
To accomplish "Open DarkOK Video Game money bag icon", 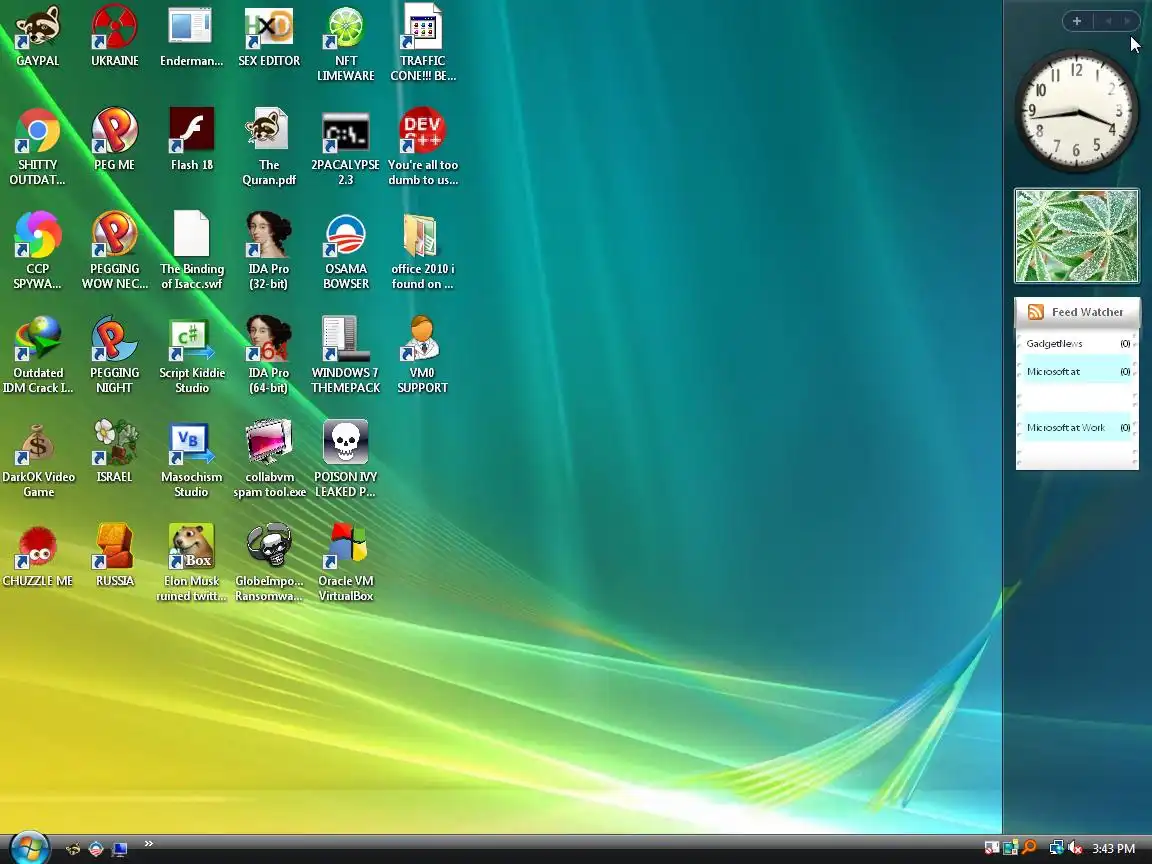I will (x=37, y=460).
